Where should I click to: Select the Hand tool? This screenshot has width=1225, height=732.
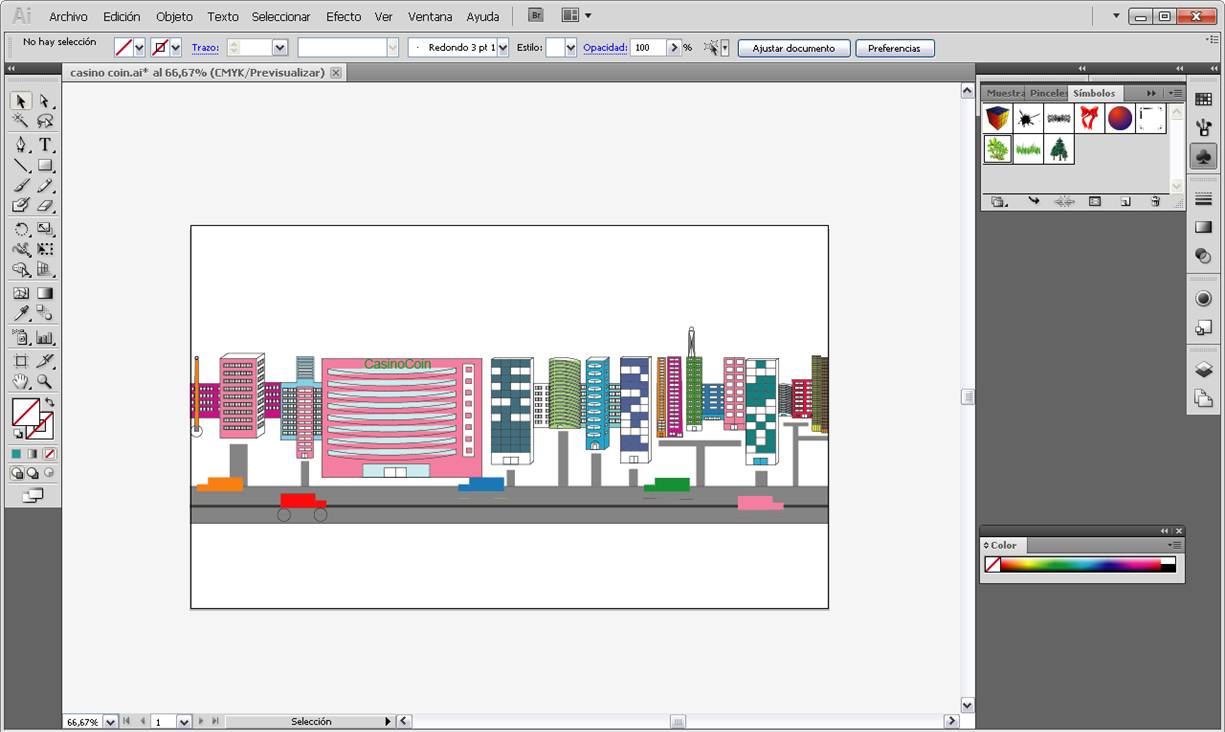pyautogui.click(x=20, y=382)
